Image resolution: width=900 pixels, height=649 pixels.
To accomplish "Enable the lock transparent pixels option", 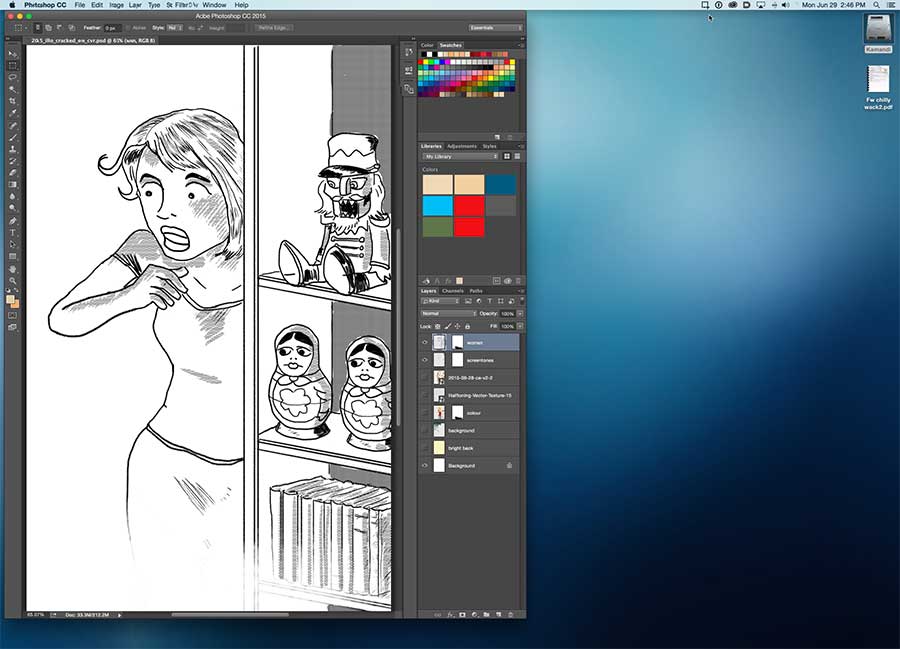I will (436, 325).
